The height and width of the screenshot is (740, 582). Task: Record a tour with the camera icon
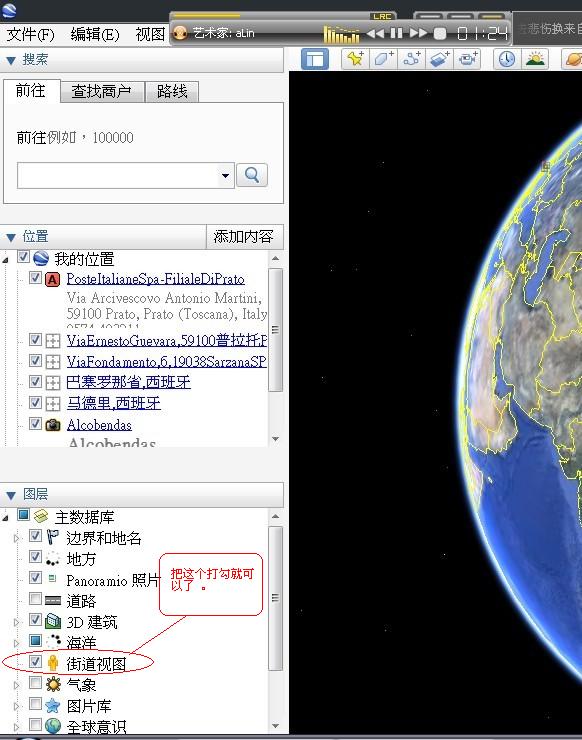pyautogui.click(x=468, y=59)
